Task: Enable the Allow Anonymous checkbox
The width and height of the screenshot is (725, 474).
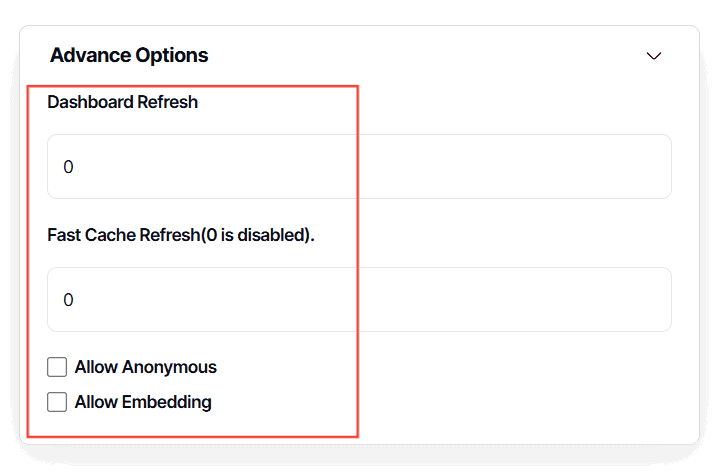Action: pos(57,367)
